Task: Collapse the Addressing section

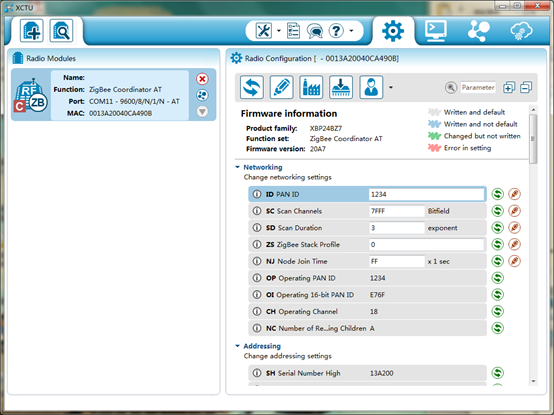Action: point(237,346)
